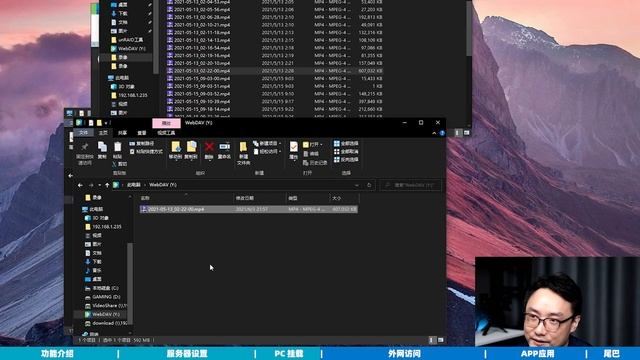Click Select all in the ribbon

click(x=346, y=144)
